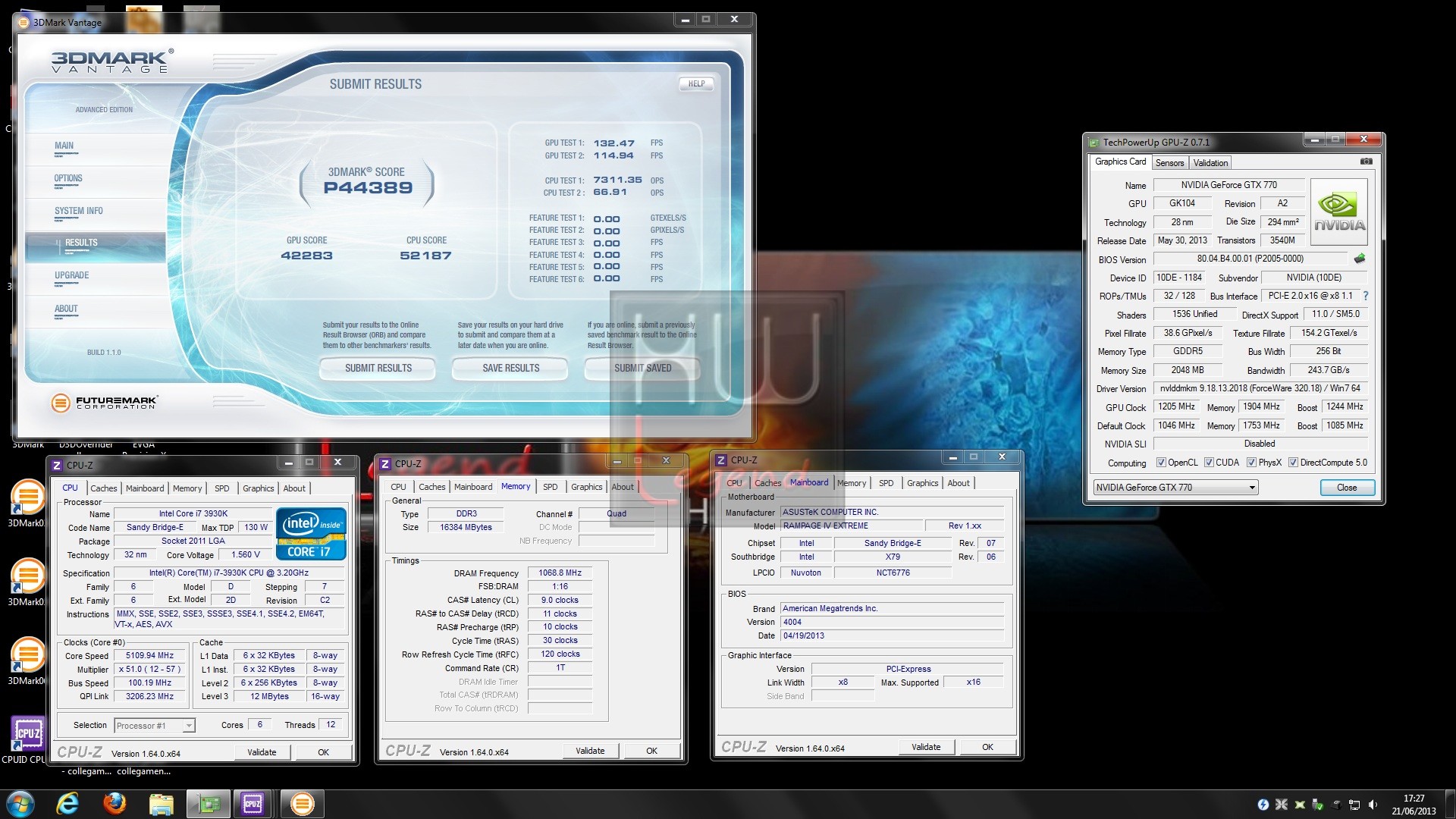Click the 3DMark Vantage logo
The width and height of the screenshot is (1456, 819).
pos(112,61)
